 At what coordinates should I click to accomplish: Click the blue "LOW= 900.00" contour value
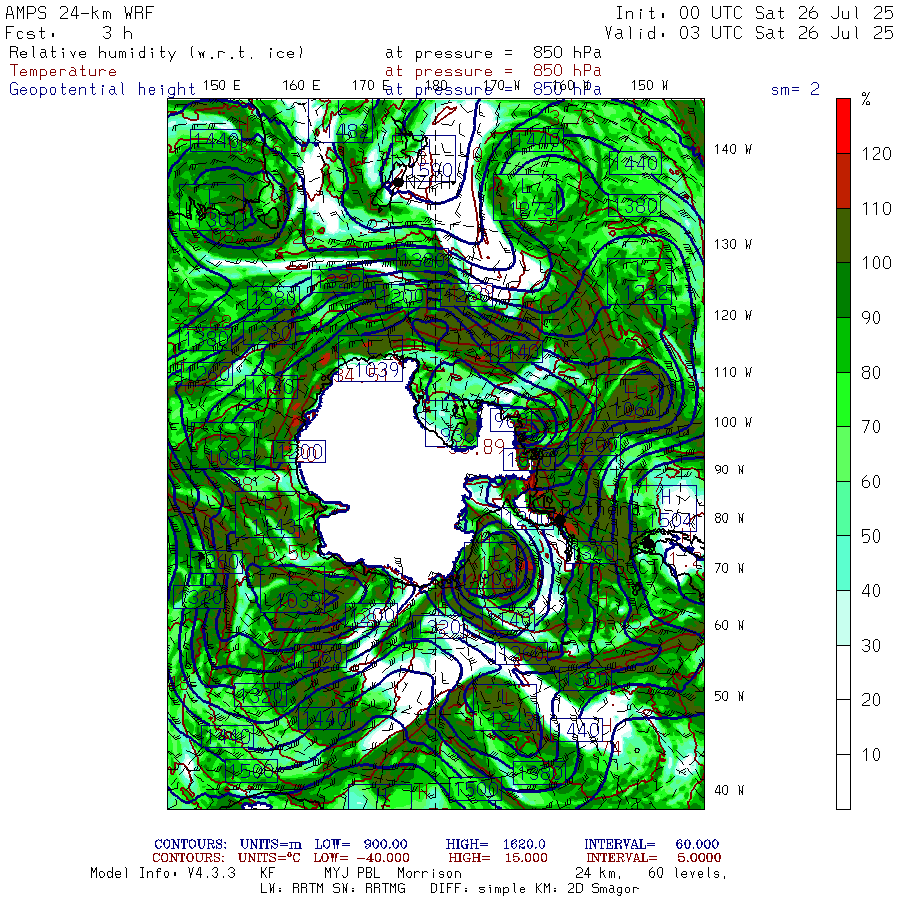tap(360, 844)
